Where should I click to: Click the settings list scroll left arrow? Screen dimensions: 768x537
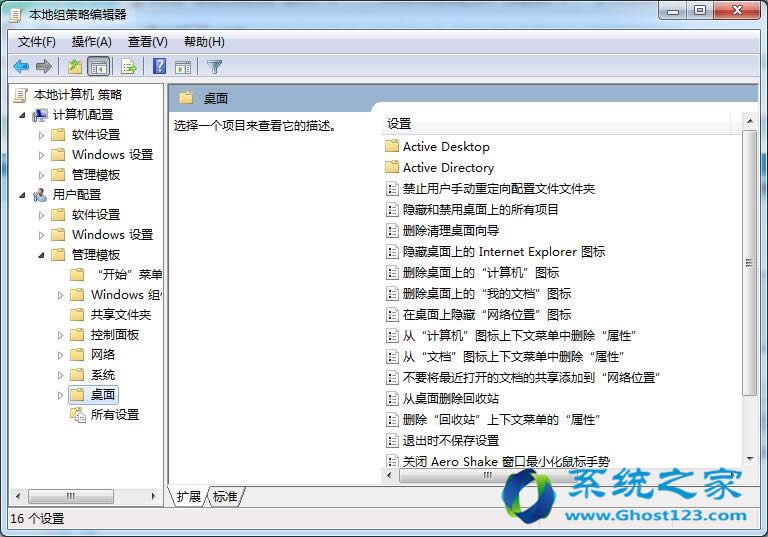pos(389,475)
